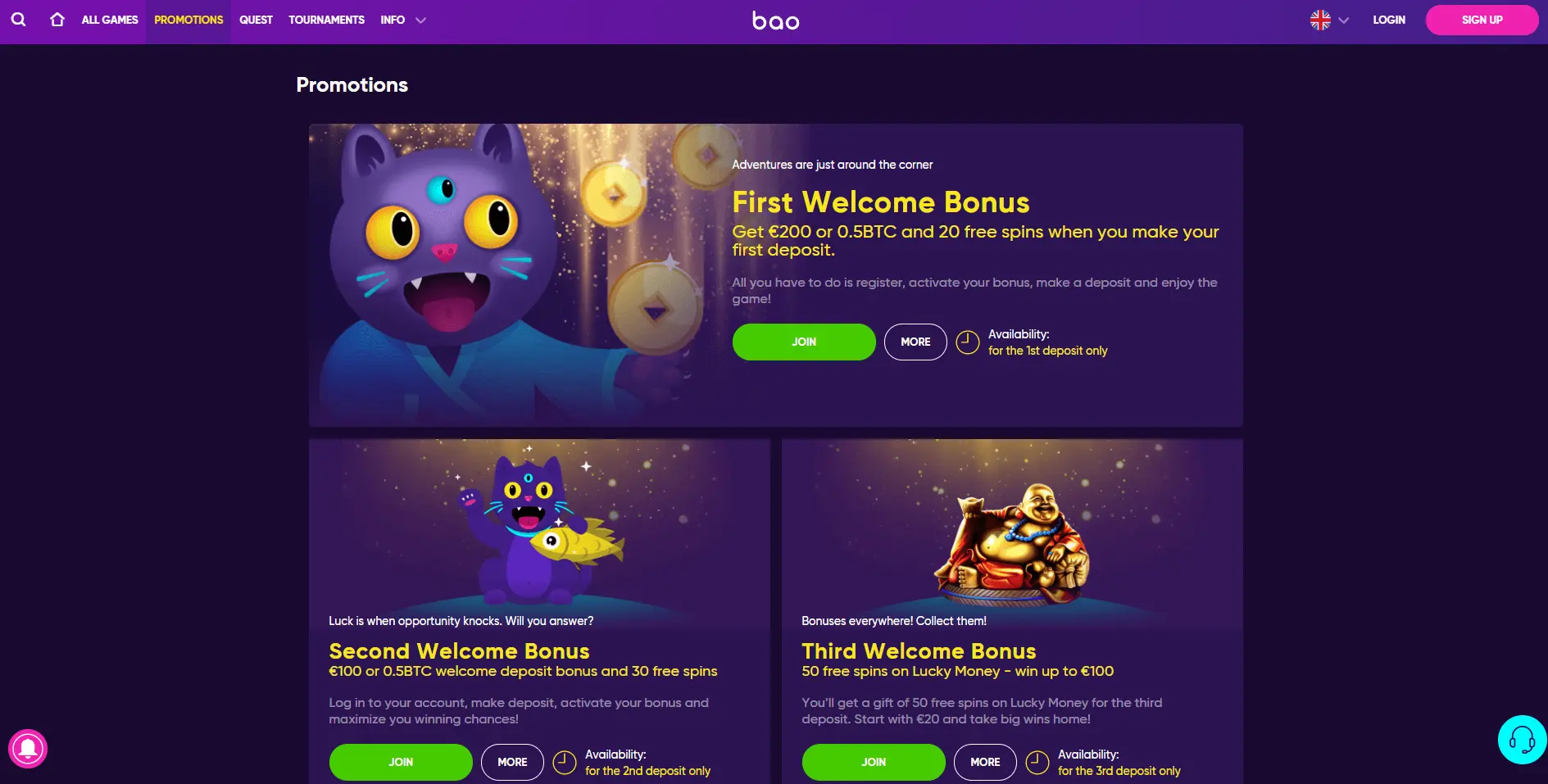Click the UK flag language icon

[1320, 20]
